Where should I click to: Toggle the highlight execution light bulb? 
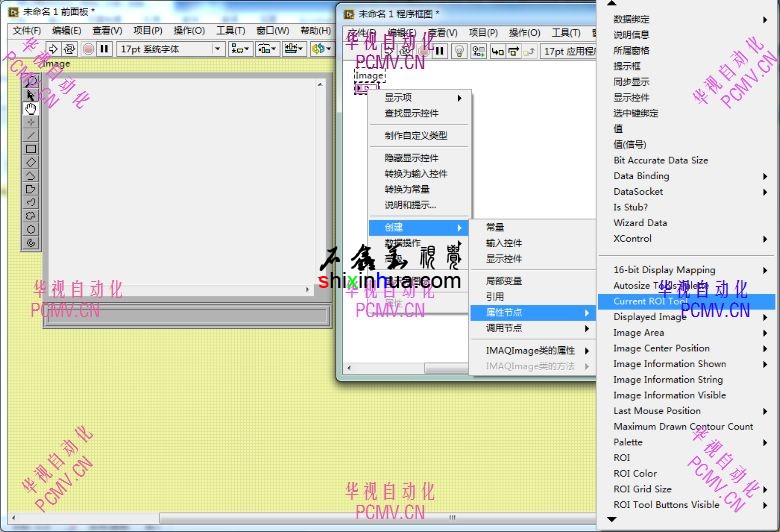pyautogui.click(x=459, y=50)
